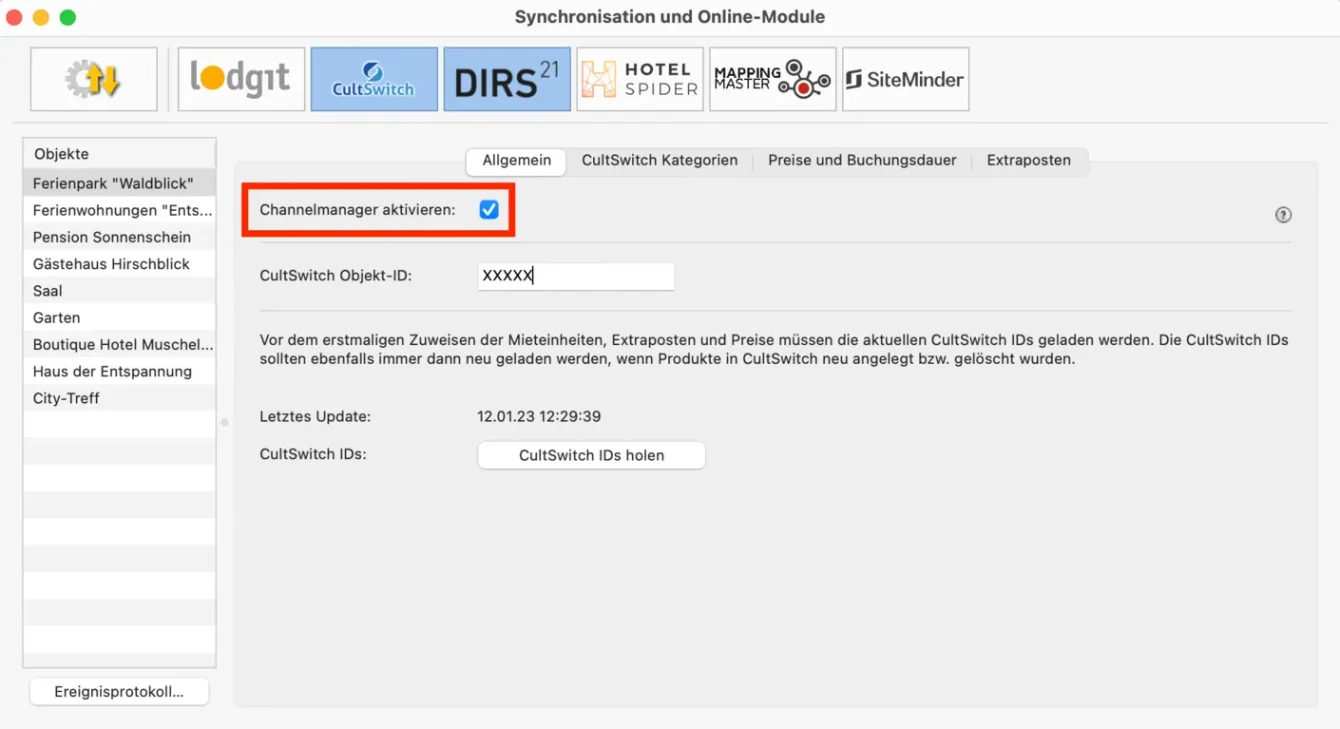The height and width of the screenshot is (729, 1340).
Task: Select Ferienpark "Waldblick" in Objekte list
Action: (x=119, y=184)
